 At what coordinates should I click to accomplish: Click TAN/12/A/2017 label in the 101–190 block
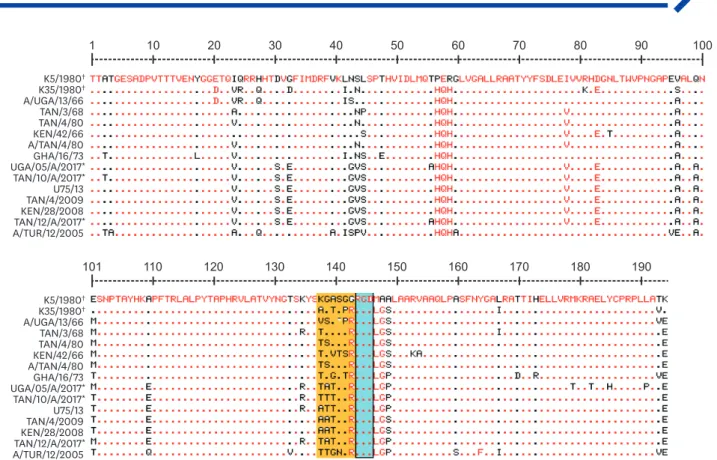tap(49, 443)
